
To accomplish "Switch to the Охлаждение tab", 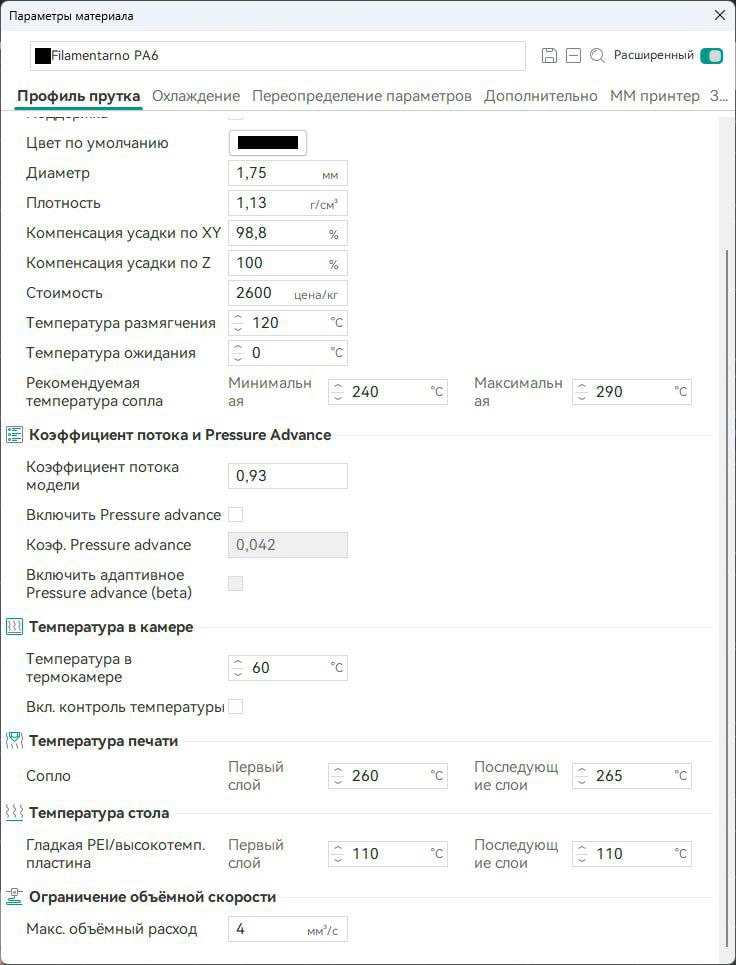I will coord(196,96).
